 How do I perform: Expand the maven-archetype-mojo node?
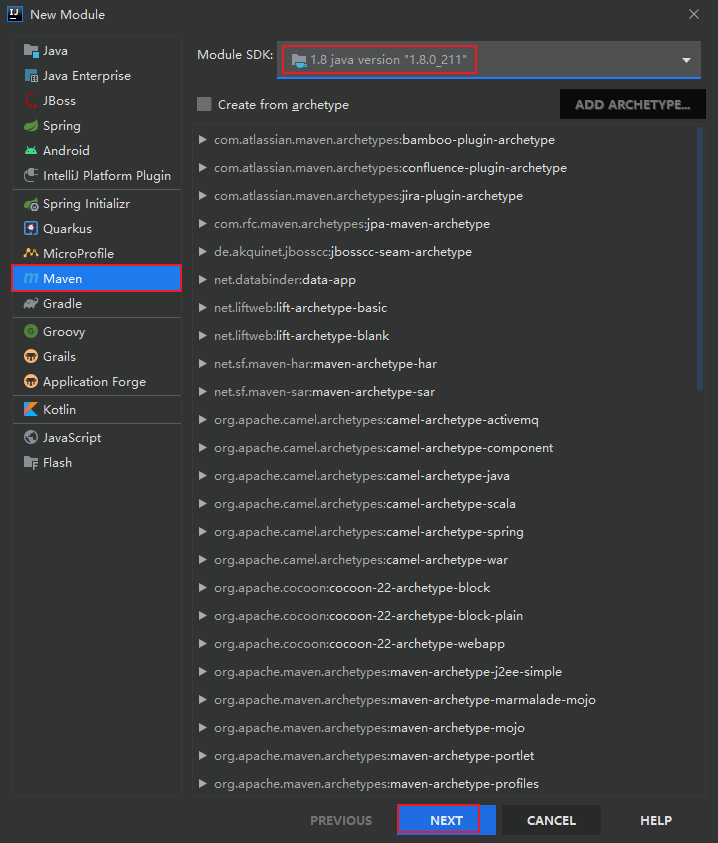(203, 728)
